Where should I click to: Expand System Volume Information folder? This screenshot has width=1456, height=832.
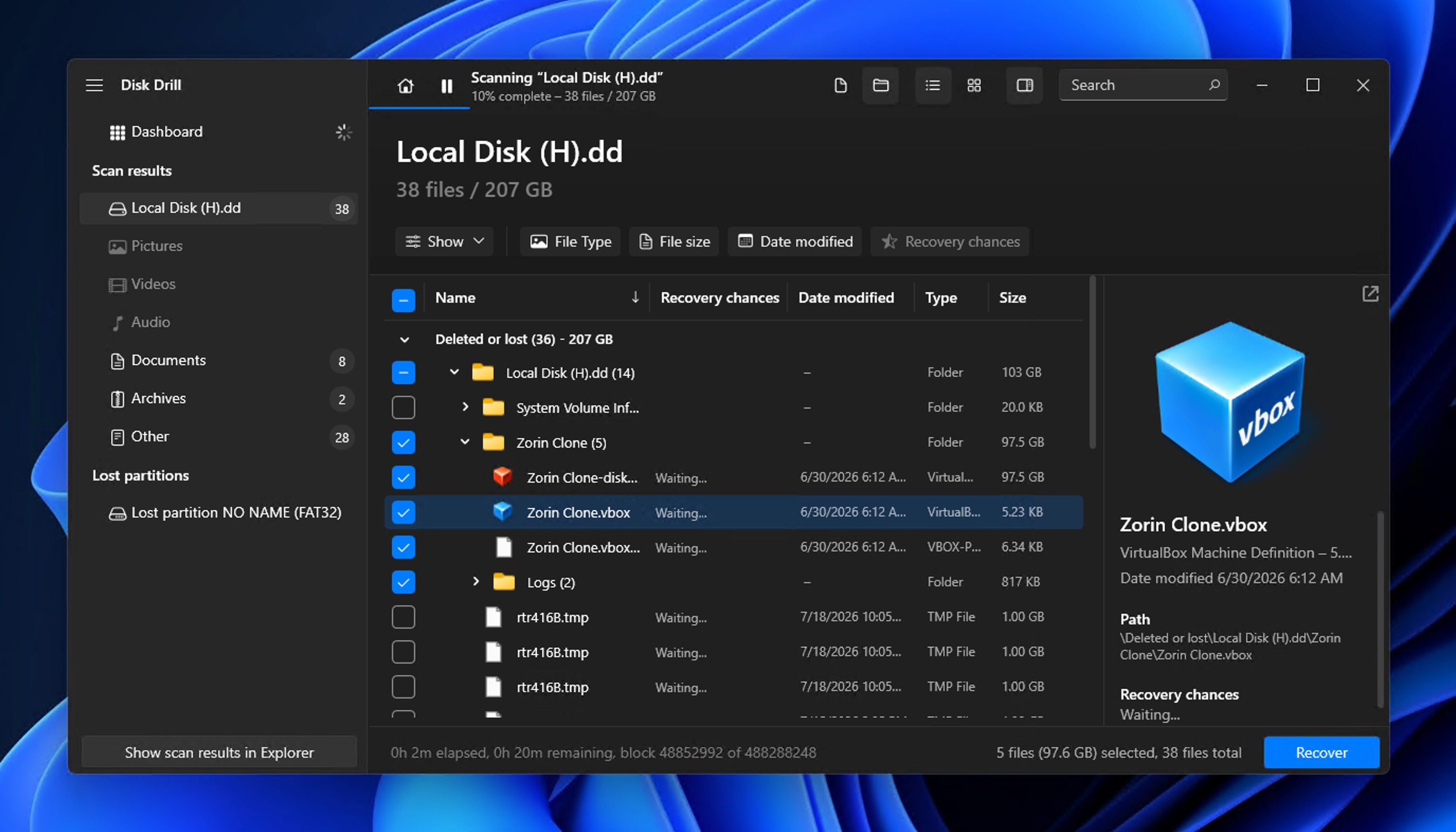pos(465,407)
